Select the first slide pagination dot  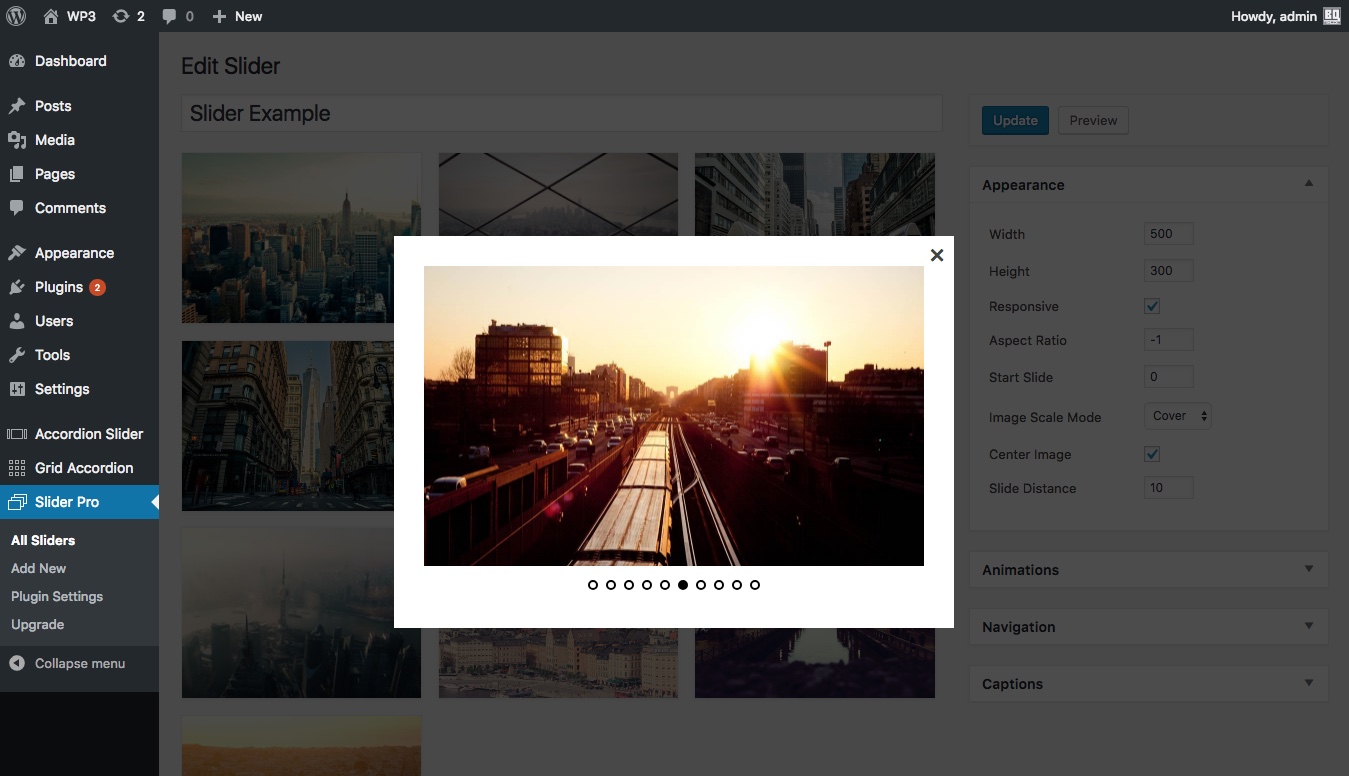pyautogui.click(x=593, y=585)
